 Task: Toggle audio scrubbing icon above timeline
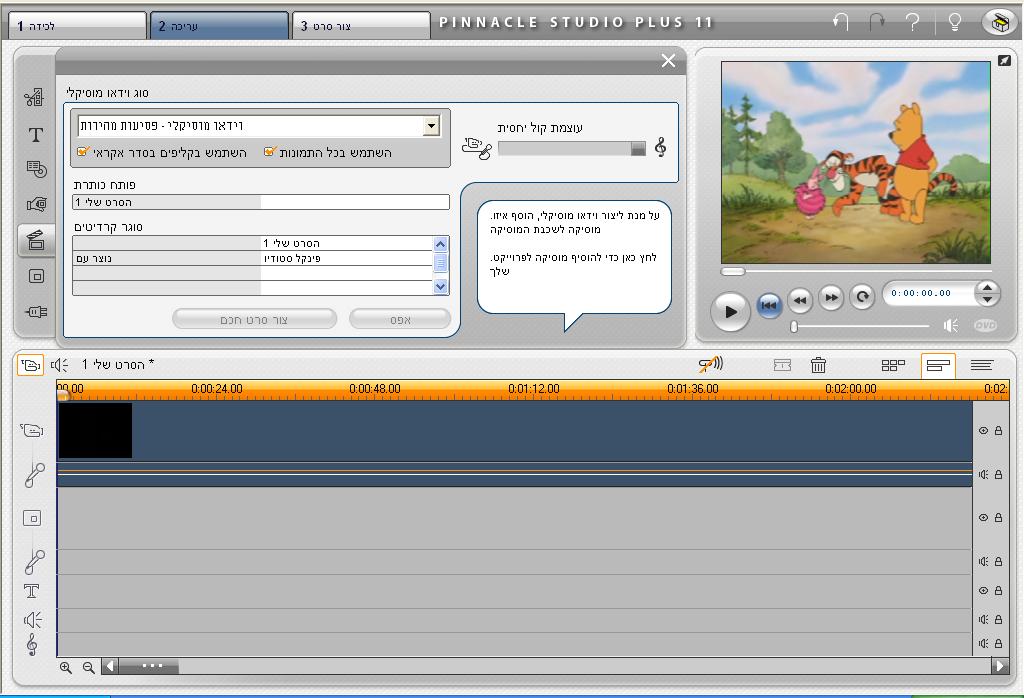click(711, 364)
